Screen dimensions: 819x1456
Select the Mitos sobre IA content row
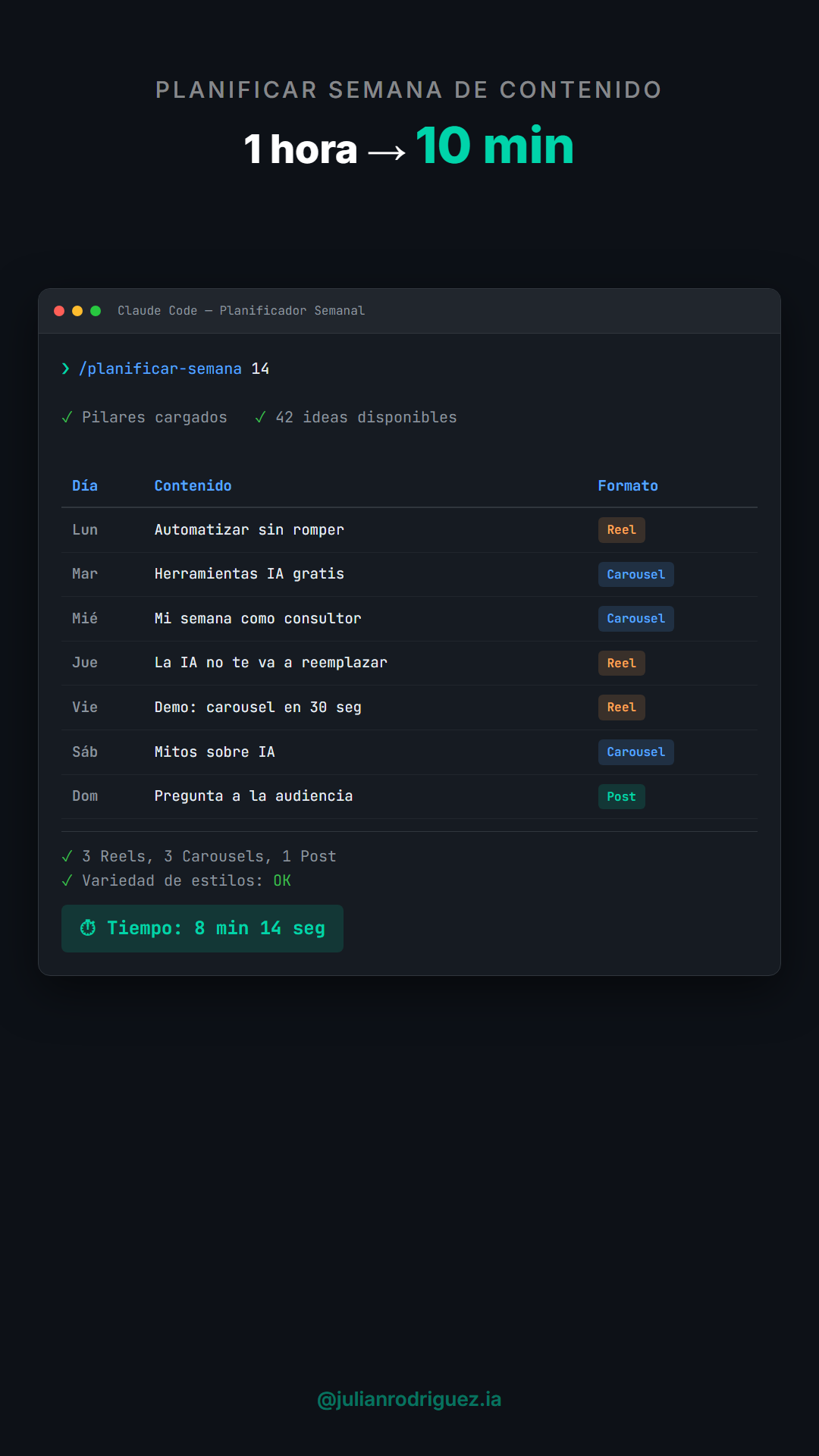[x=215, y=752]
